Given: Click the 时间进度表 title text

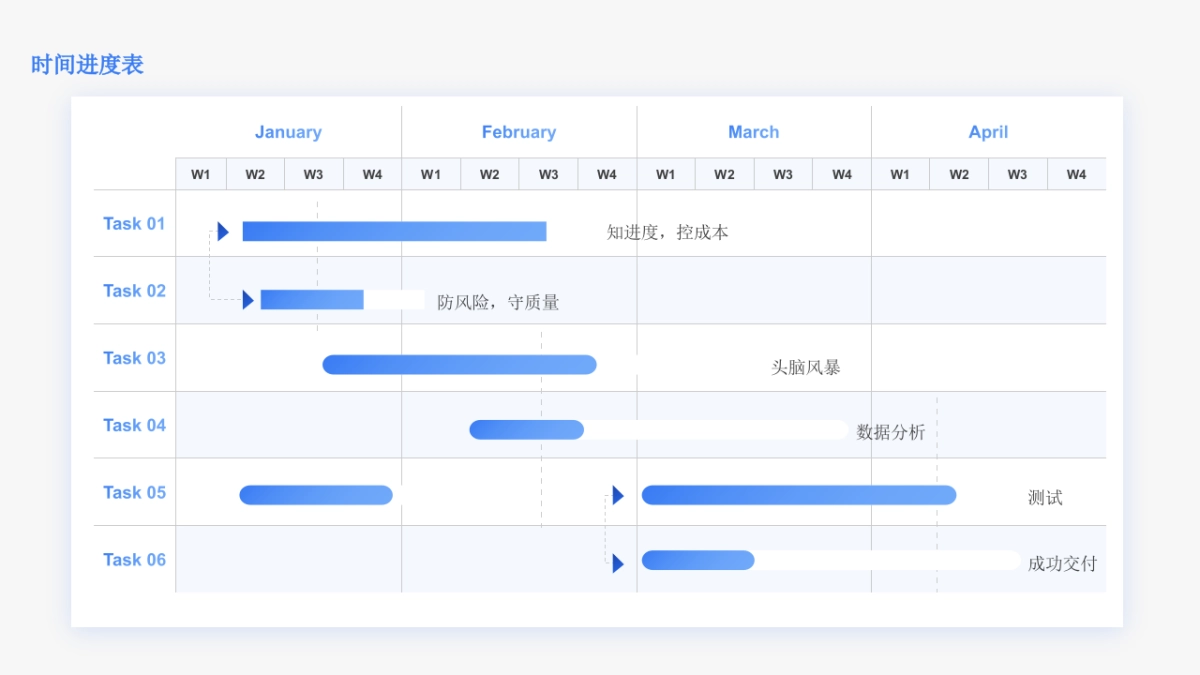Looking at the screenshot, I should 88,64.
